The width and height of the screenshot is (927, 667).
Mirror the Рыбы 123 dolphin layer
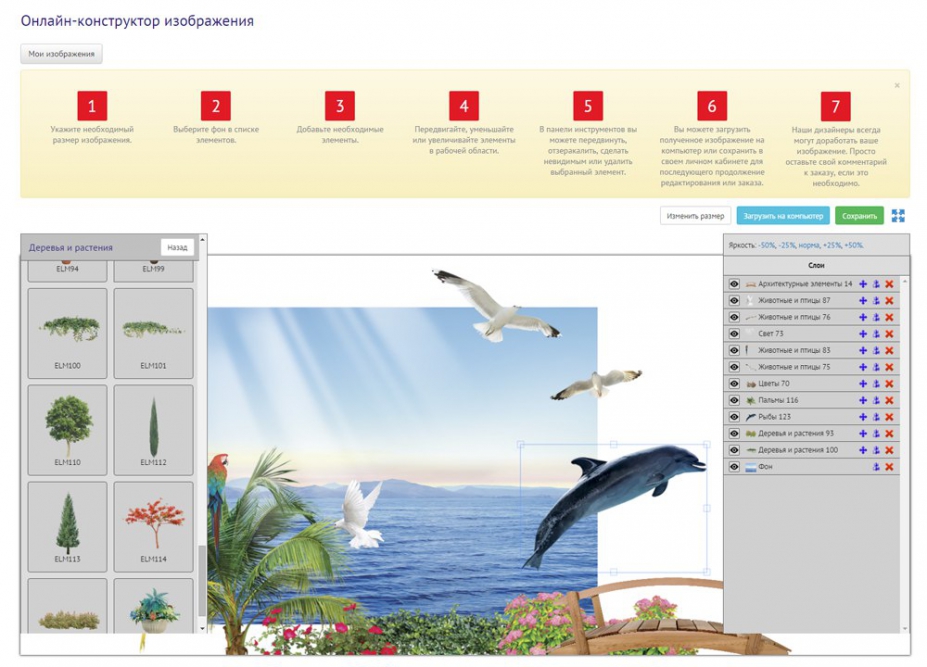point(876,416)
